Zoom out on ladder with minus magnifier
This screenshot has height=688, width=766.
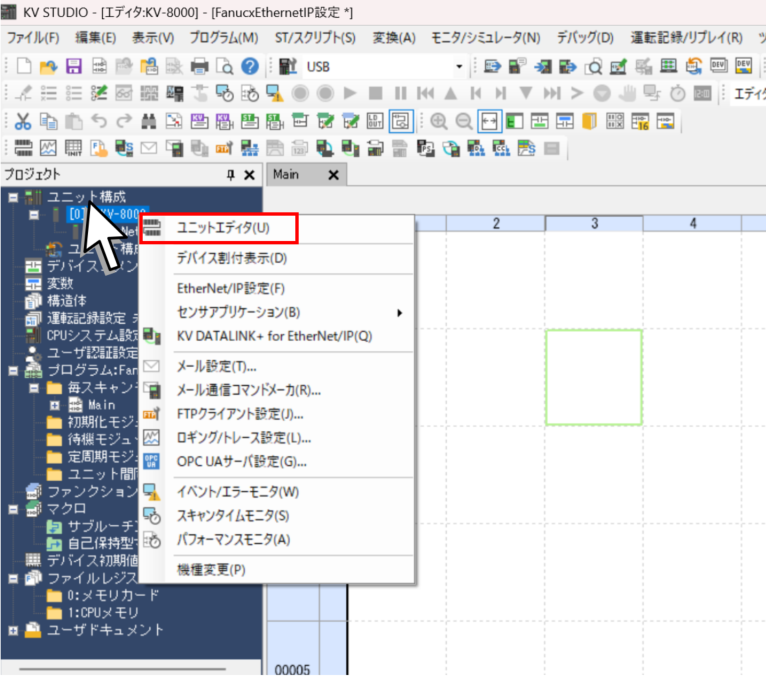464,121
